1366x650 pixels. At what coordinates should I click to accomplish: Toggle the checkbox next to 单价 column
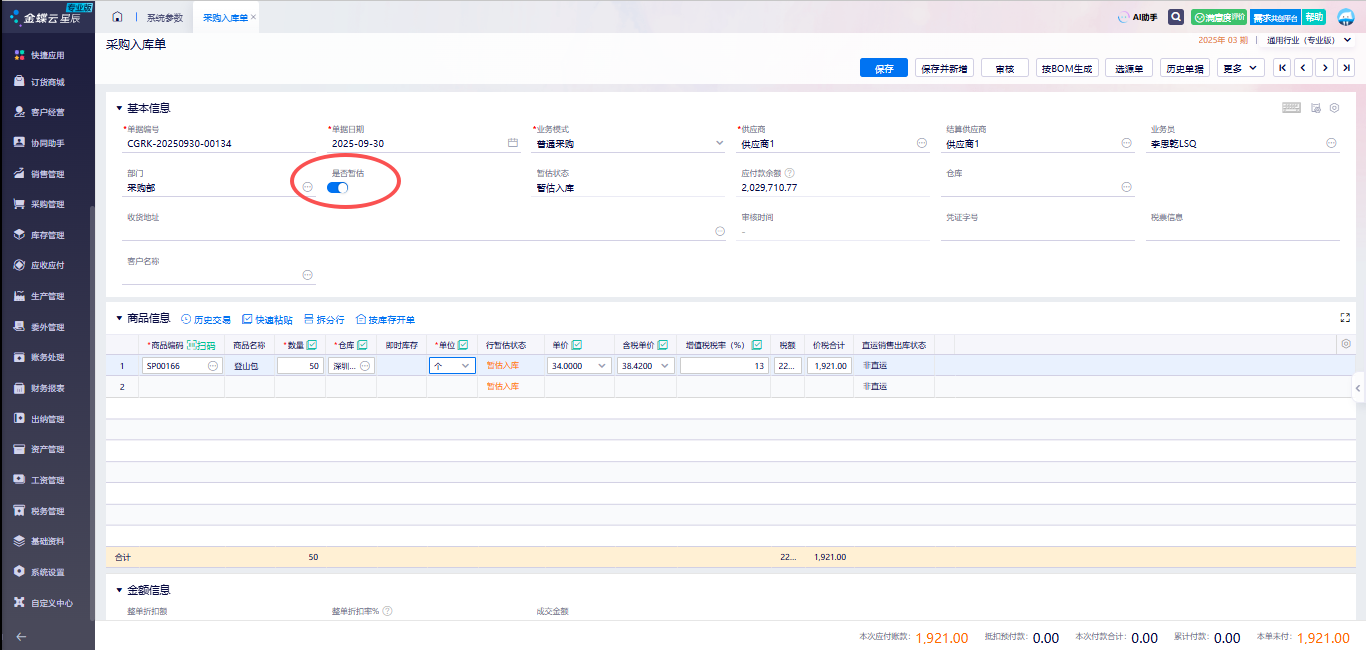click(x=577, y=345)
